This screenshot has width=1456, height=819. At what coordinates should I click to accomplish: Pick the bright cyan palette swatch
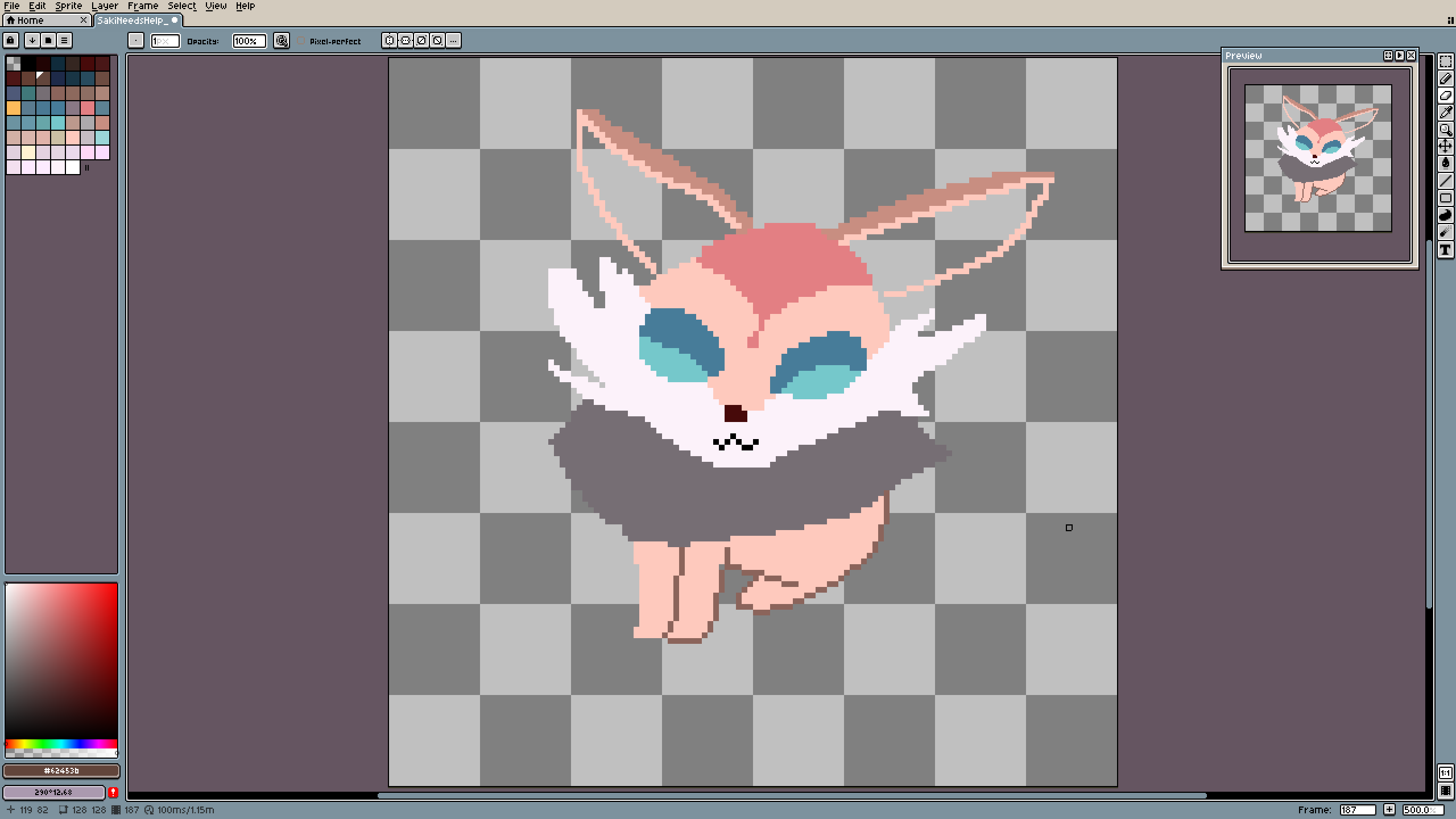pyautogui.click(x=58, y=122)
